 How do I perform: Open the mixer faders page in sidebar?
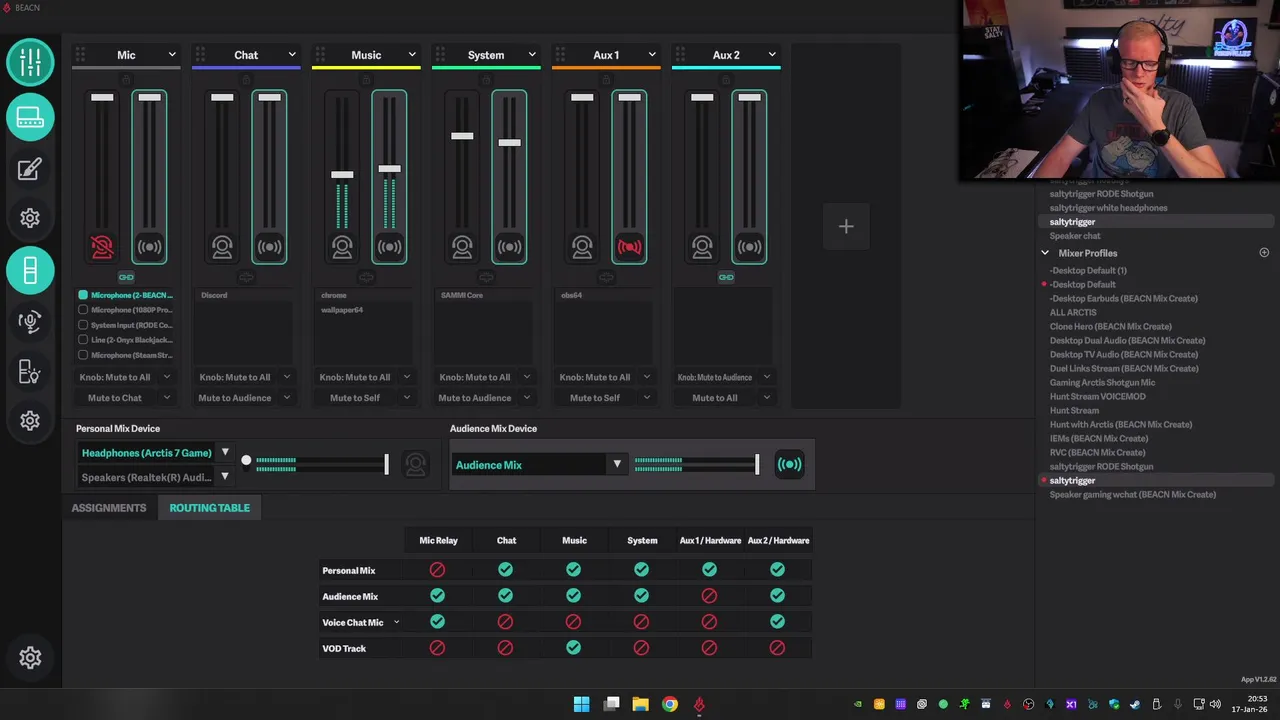coord(30,63)
